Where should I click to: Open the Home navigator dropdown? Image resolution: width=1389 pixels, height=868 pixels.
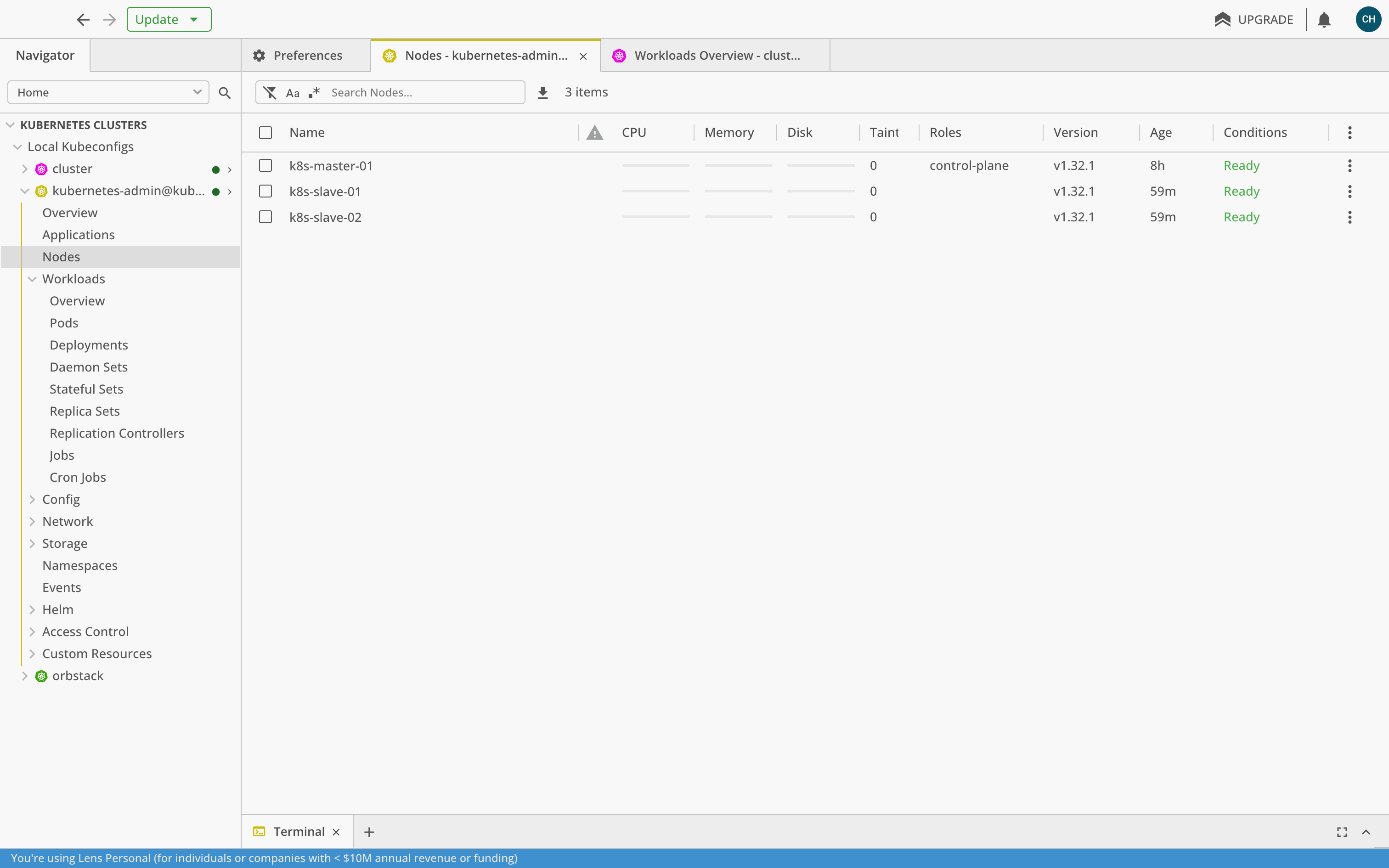[108, 92]
